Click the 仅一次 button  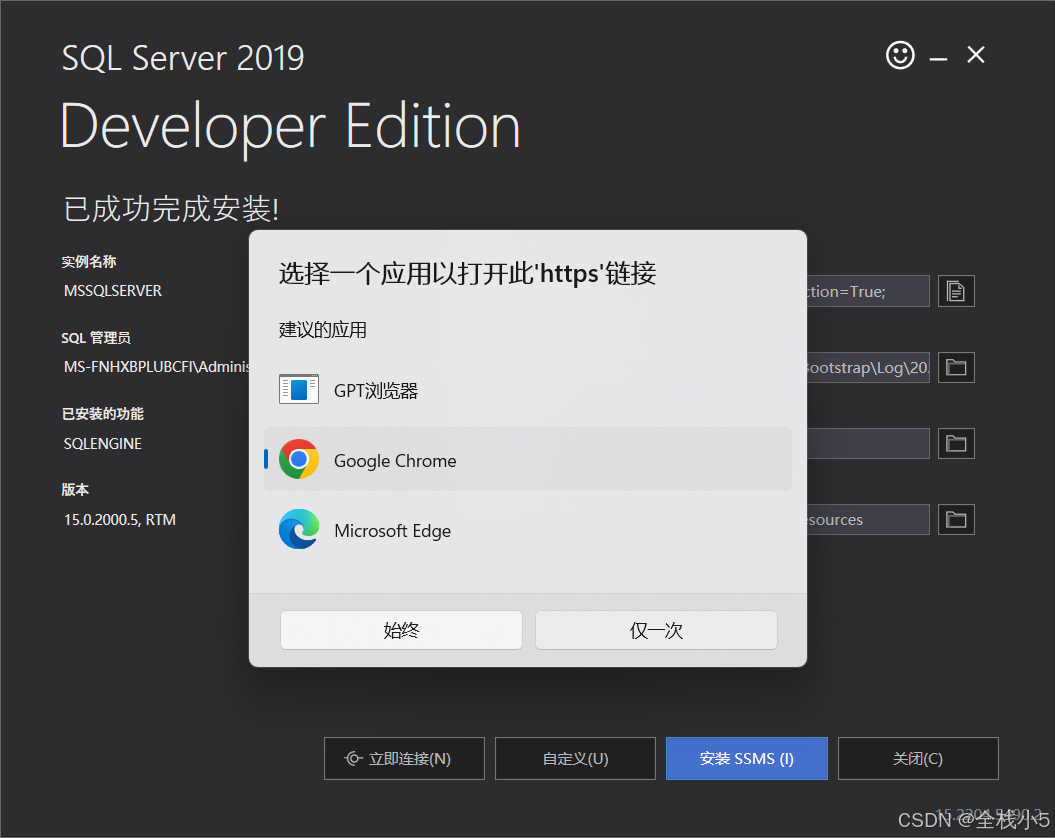(x=656, y=630)
